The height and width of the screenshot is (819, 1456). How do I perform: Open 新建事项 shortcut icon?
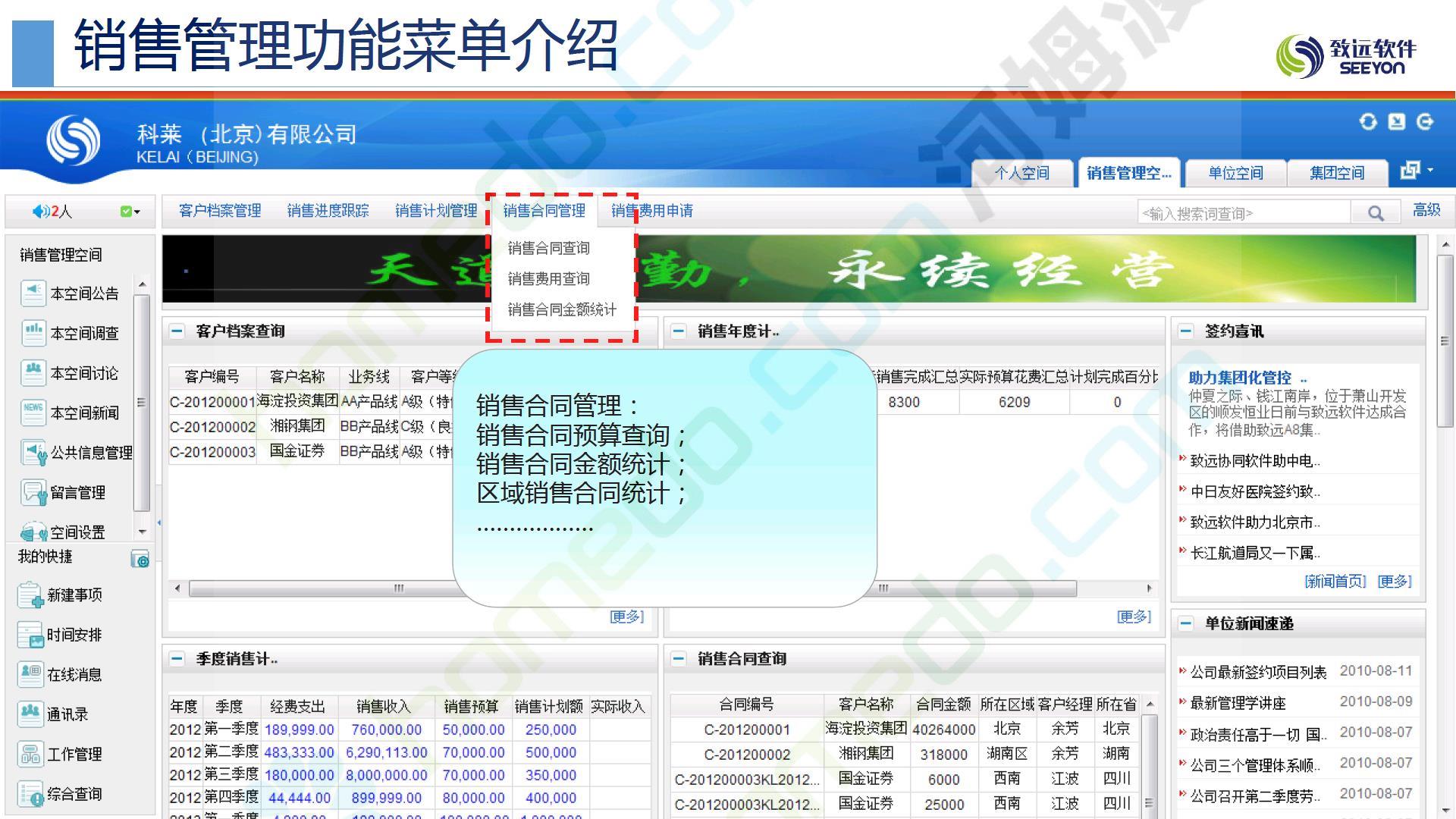point(30,595)
